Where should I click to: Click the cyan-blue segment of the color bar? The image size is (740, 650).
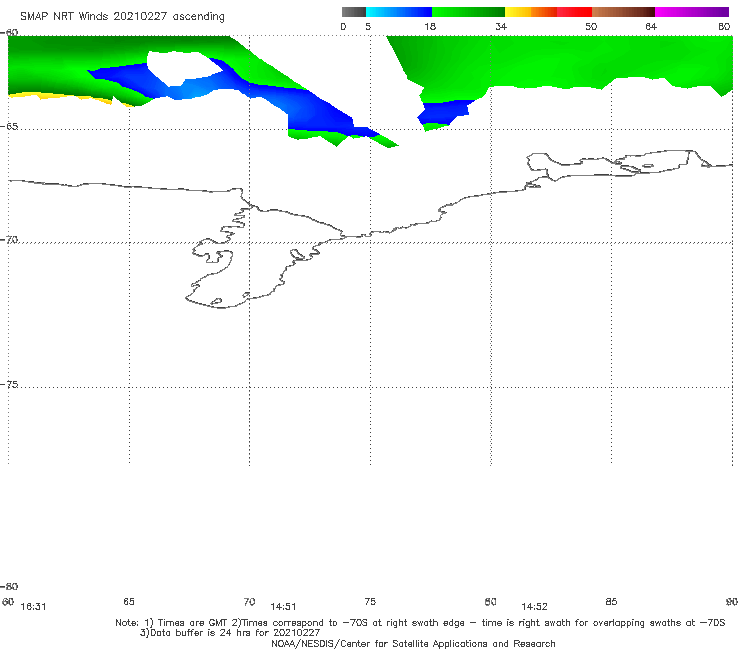[399, 12]
